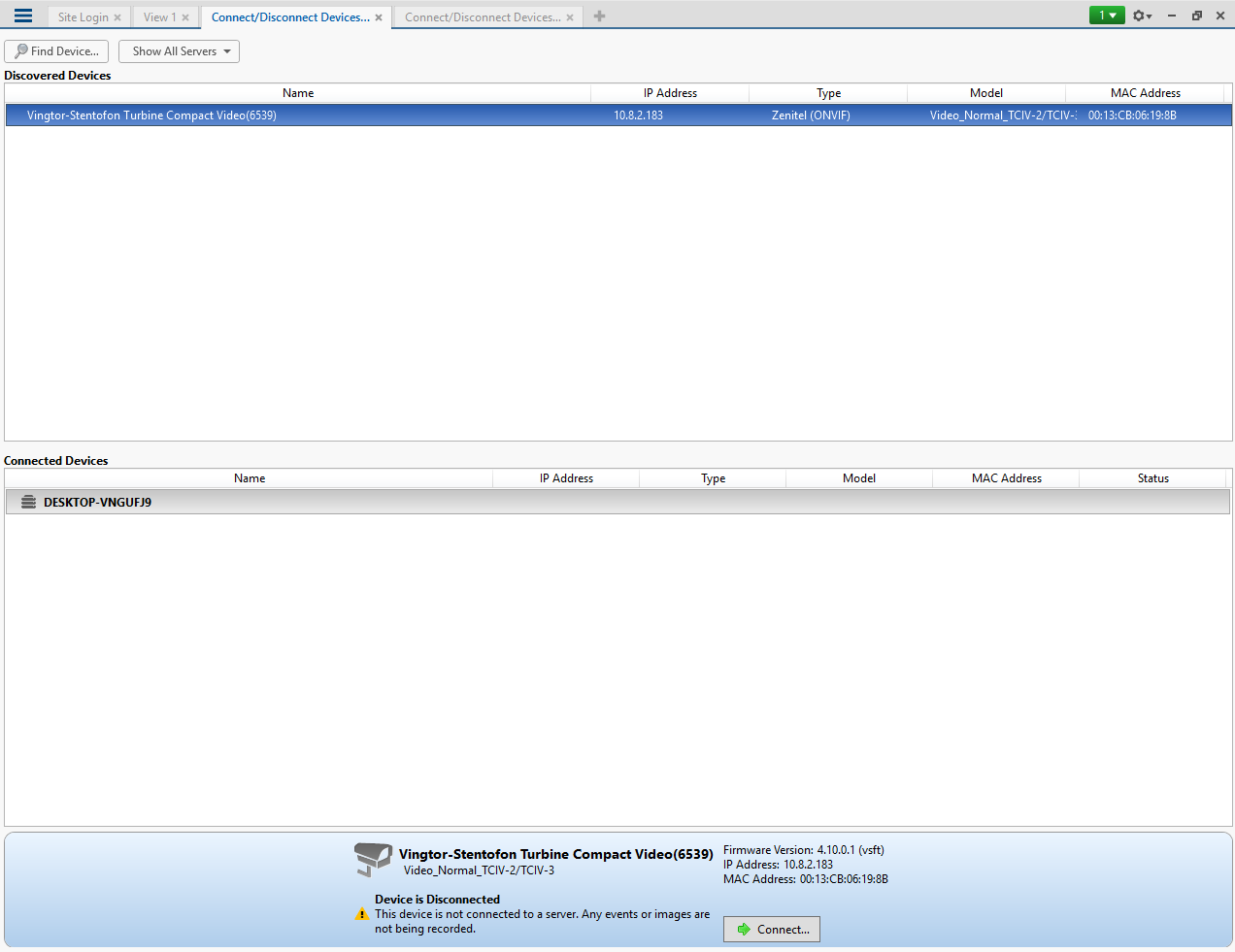Open the hamburger main menu

coord(23,16)
